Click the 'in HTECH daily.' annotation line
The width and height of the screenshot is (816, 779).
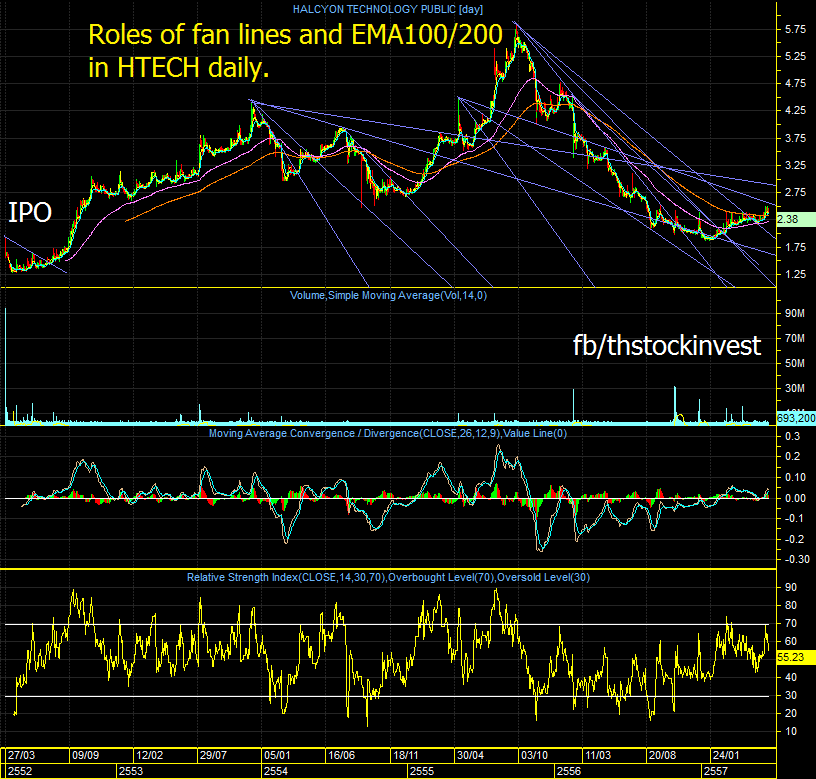point(178,68)
